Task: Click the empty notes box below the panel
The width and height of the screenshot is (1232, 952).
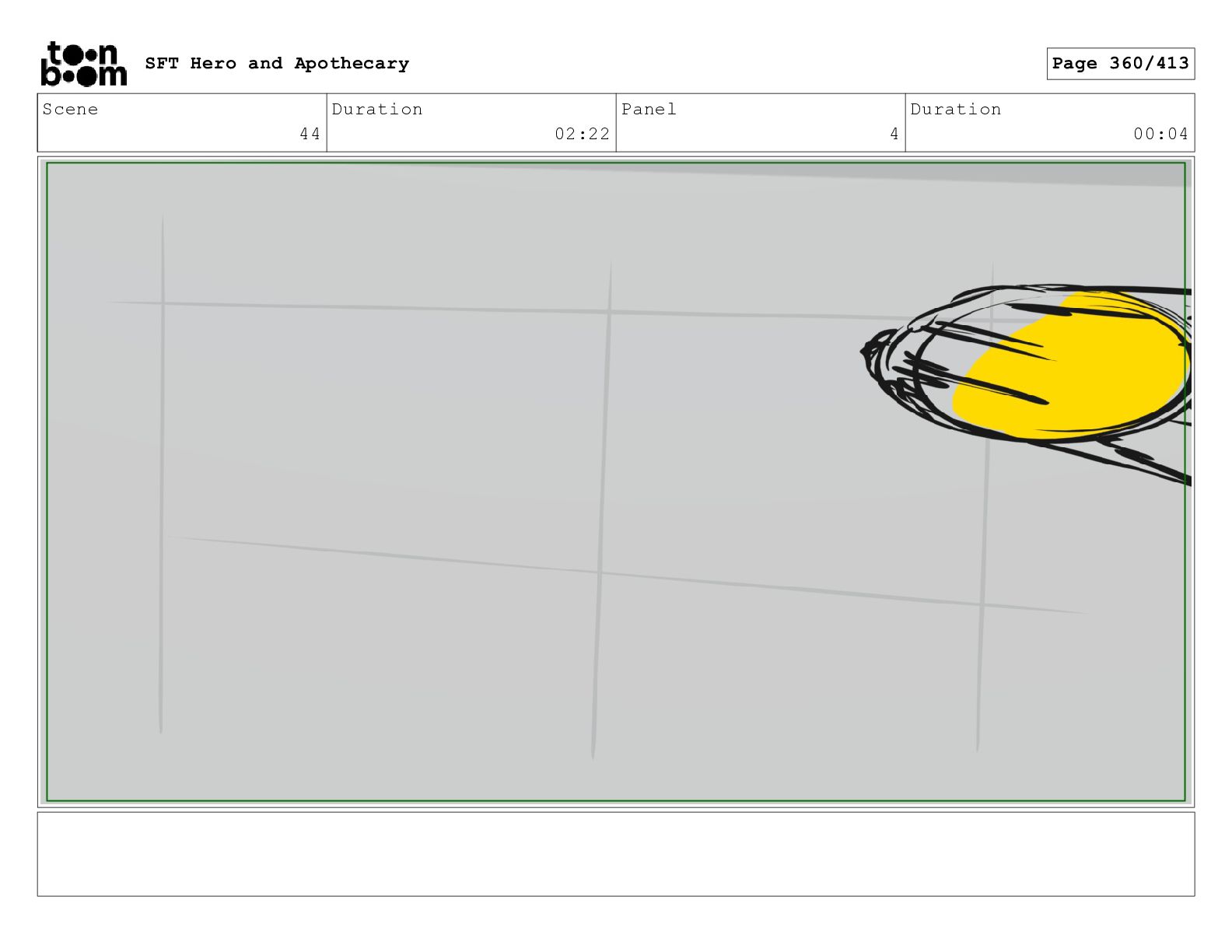Action: tap(616, 854)
